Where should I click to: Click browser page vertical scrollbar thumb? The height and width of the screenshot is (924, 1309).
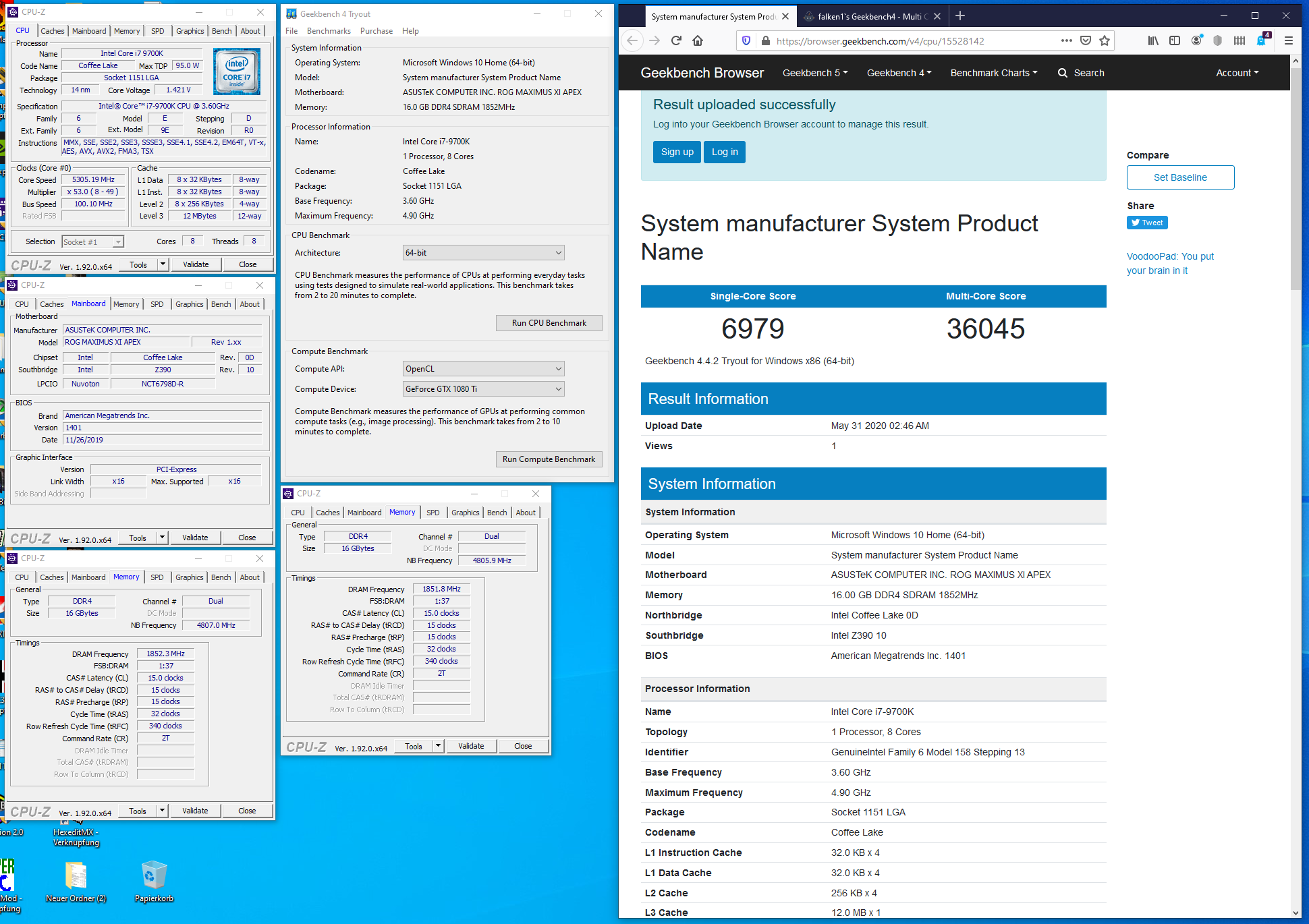point(1296,178)
